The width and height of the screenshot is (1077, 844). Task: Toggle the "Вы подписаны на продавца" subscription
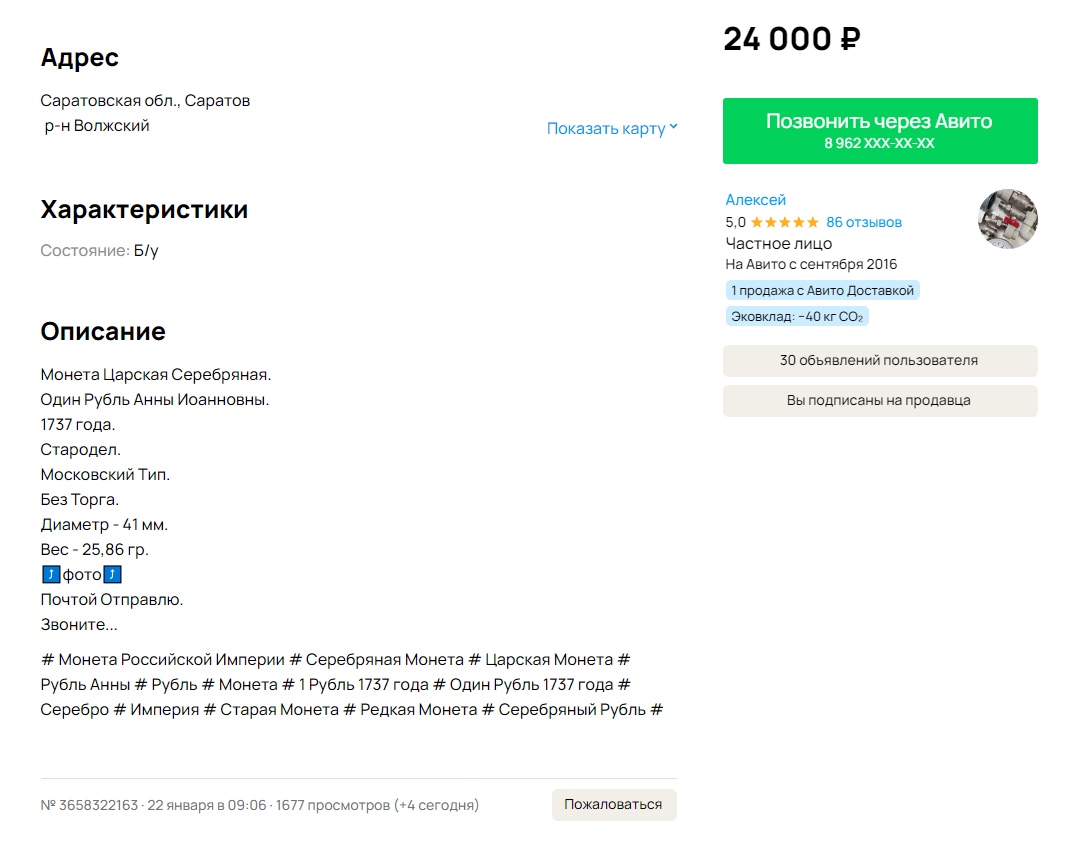tap(879, 401)
